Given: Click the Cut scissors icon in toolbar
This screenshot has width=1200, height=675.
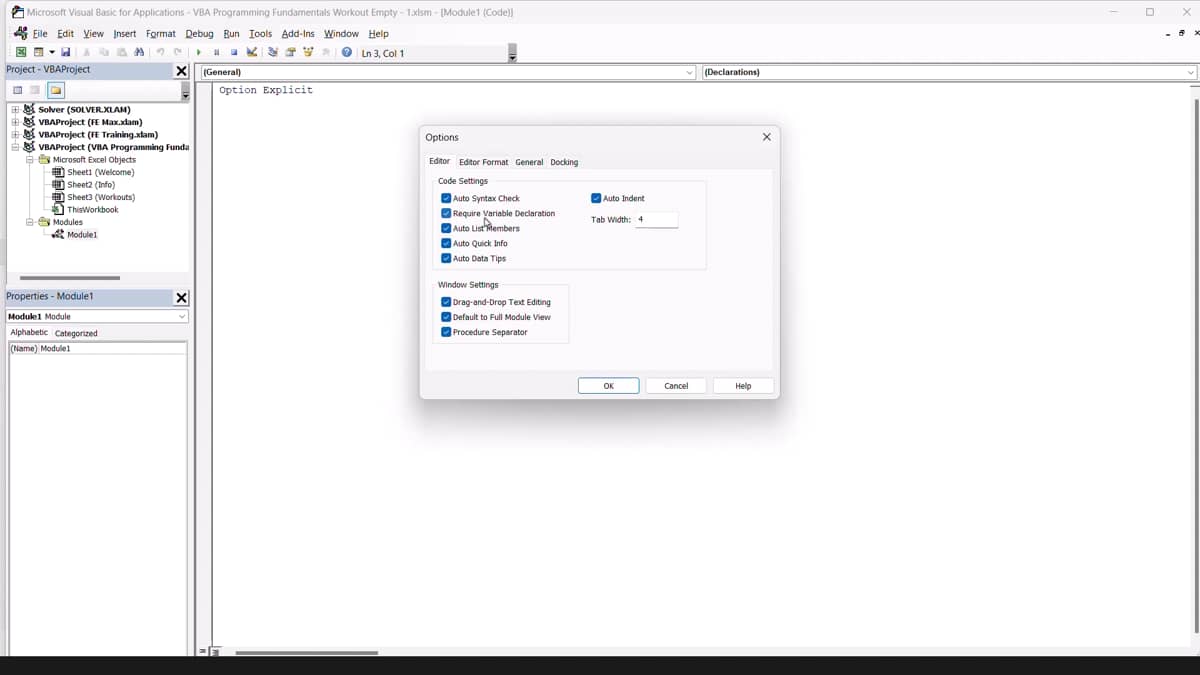Looking at the screenshot, I should (x=87, y=52).
